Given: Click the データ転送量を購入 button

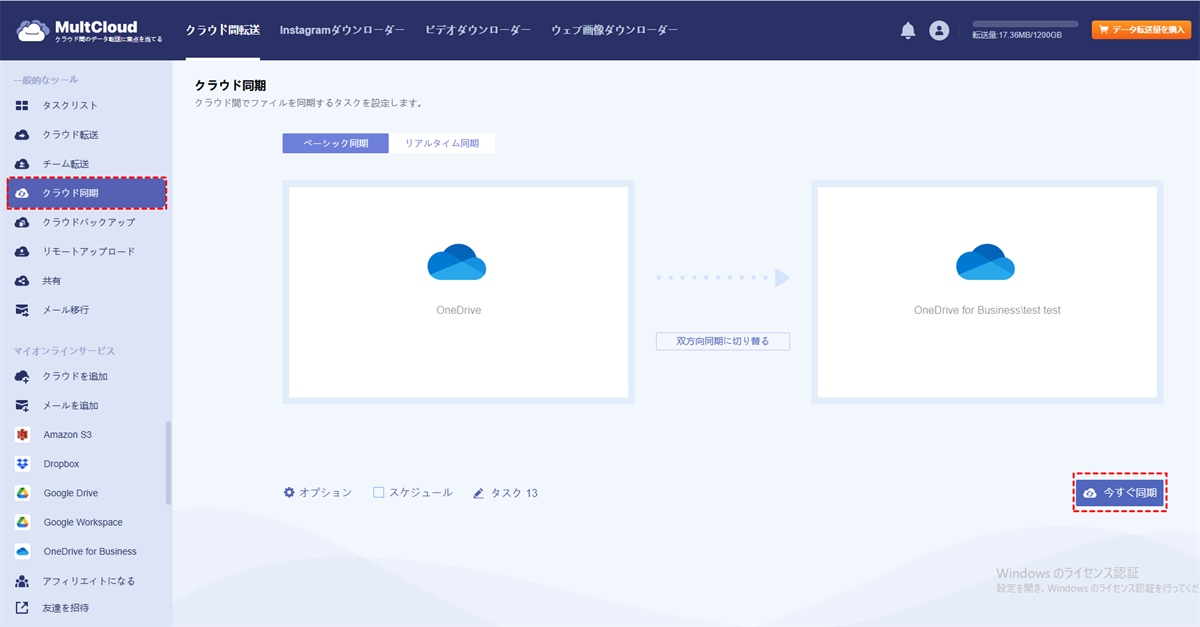Looking at the screenshot, I should [x=1141, y=30].
